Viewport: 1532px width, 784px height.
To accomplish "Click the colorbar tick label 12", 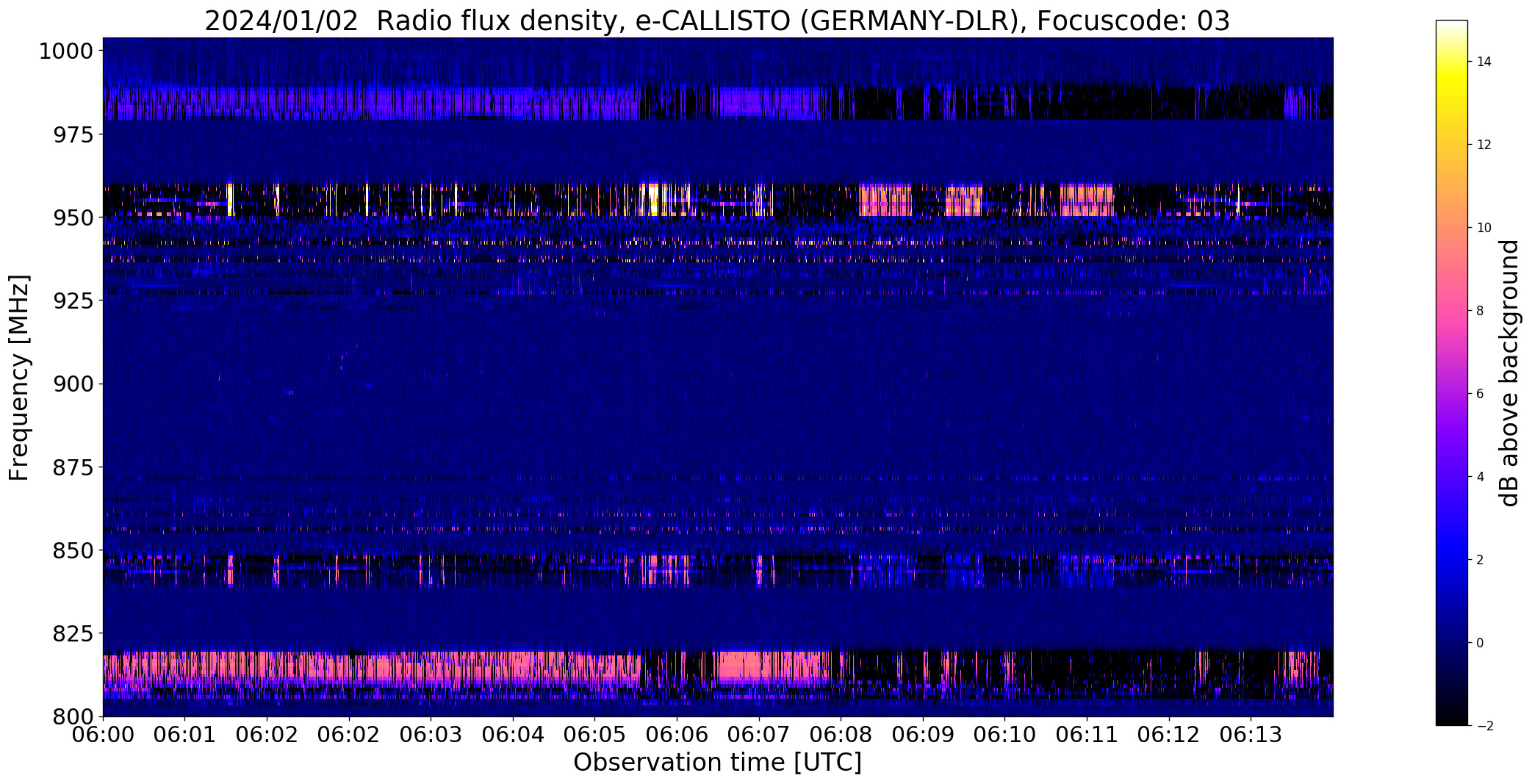I will (1484, 145).
